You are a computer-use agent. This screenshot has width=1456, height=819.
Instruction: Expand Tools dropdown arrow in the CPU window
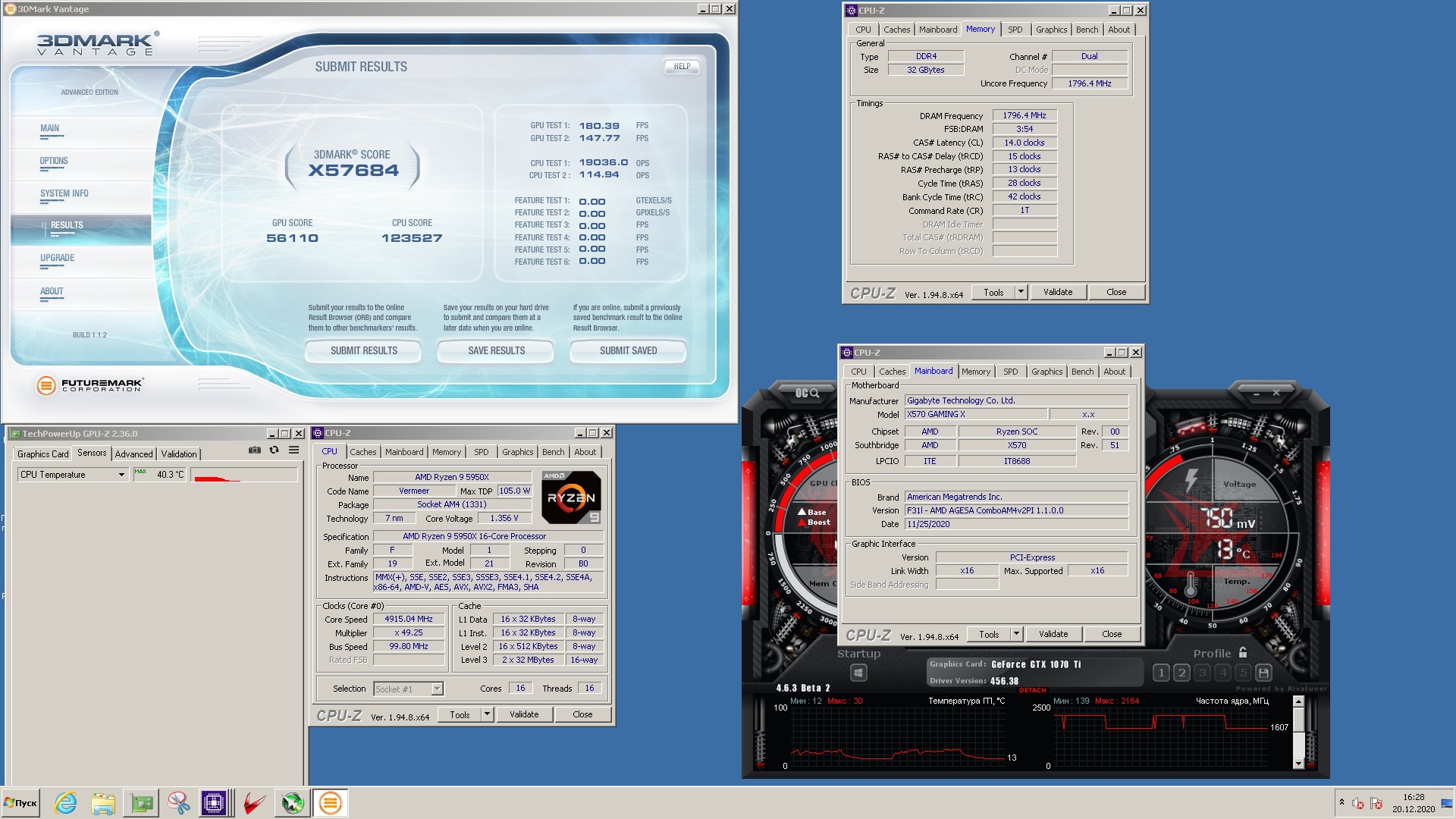487,714
